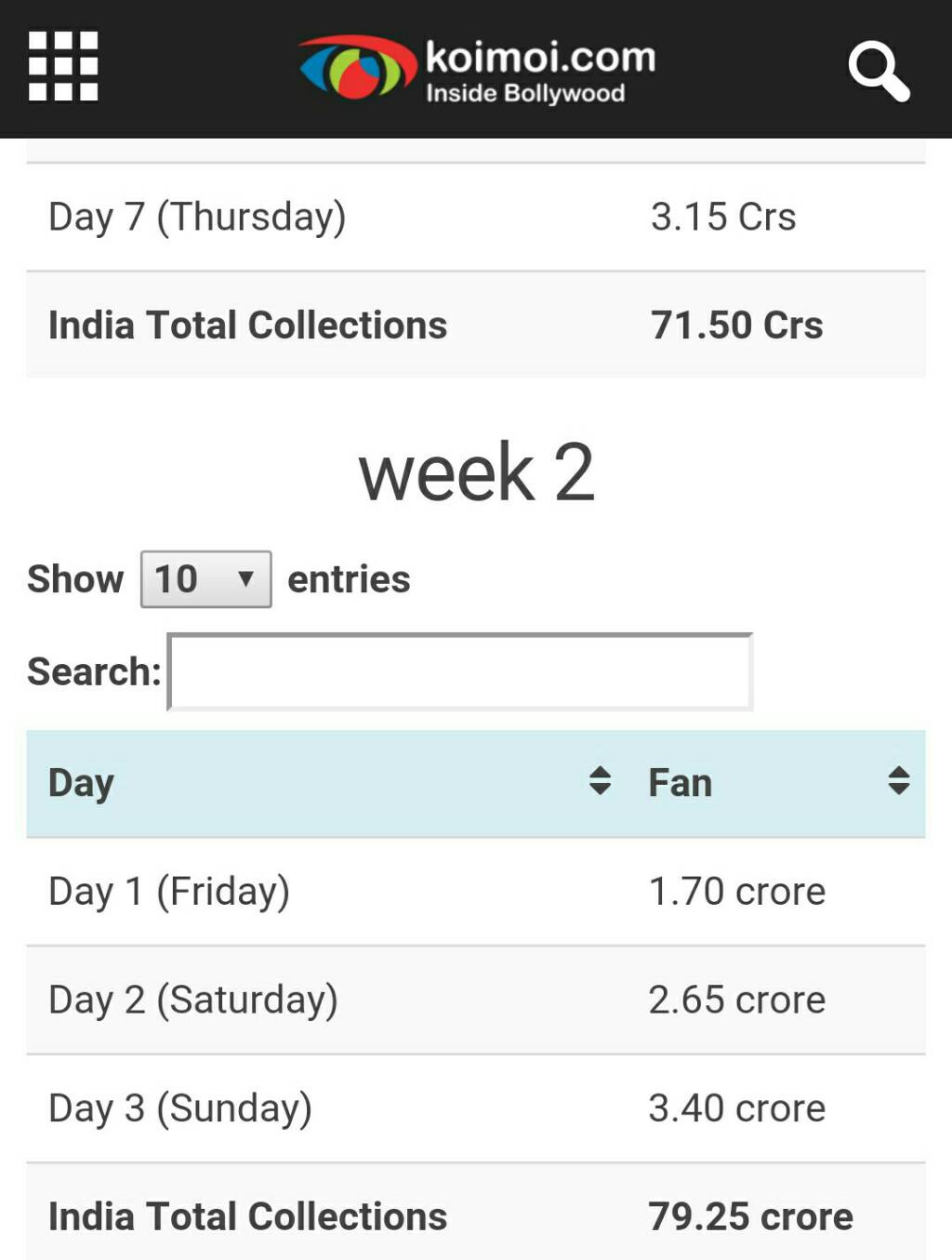952x1260 pixels.
Task: Sort by Day column arrows
Action: coord(600,781)
